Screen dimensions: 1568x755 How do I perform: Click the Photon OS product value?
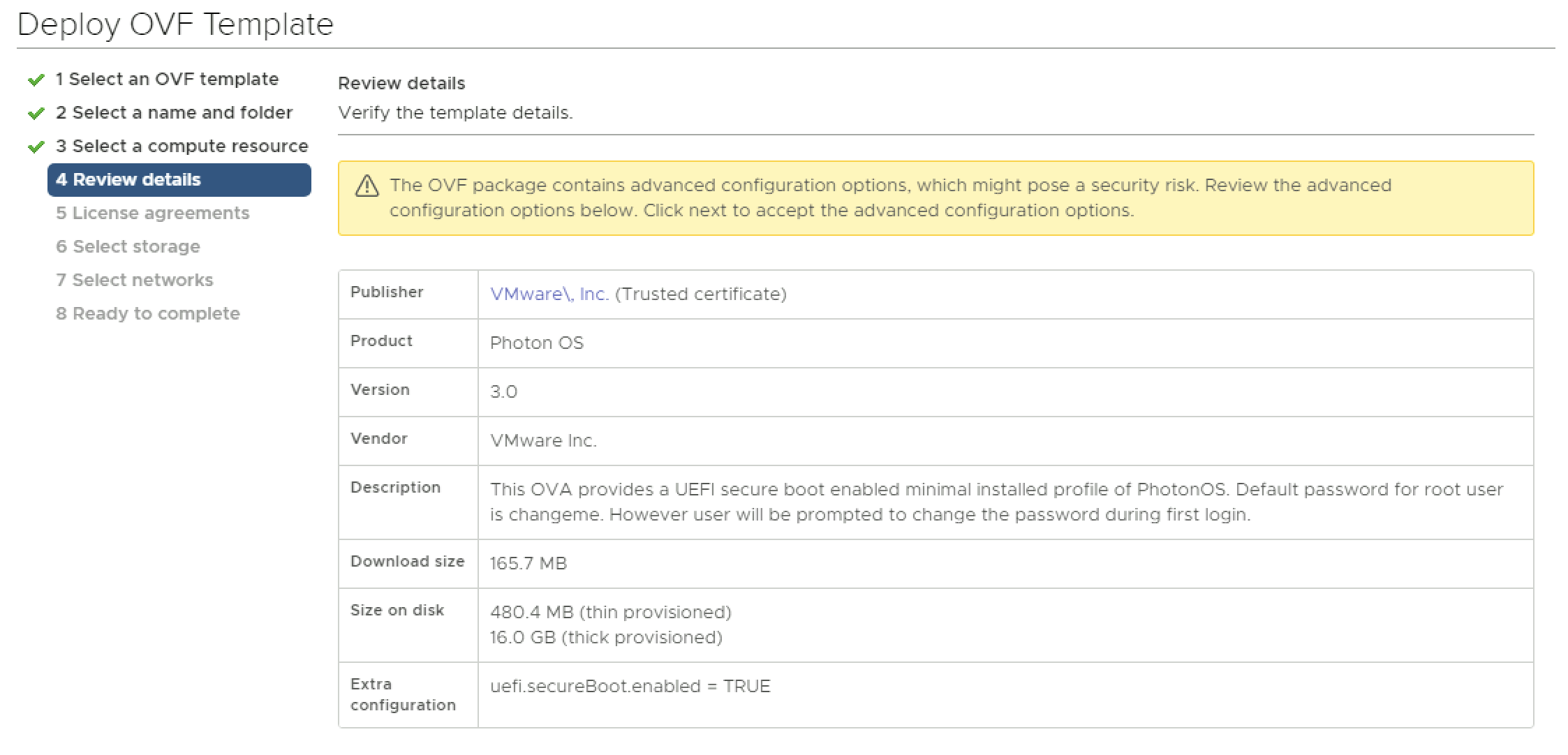coord(536,343)
